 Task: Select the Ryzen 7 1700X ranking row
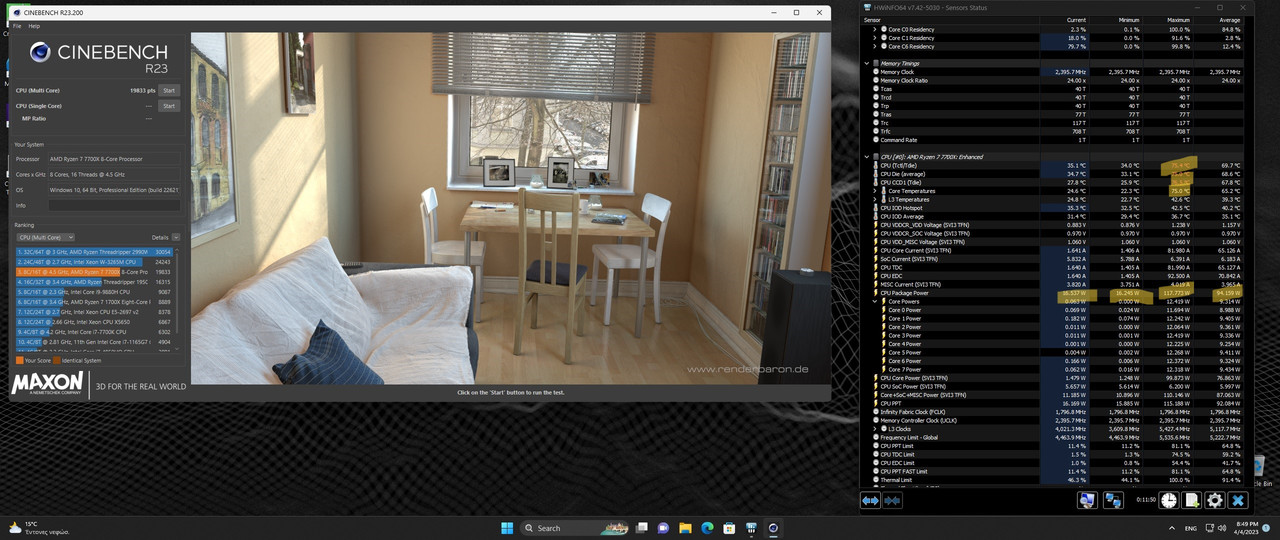pyautogui.click(x=94, y=302)
